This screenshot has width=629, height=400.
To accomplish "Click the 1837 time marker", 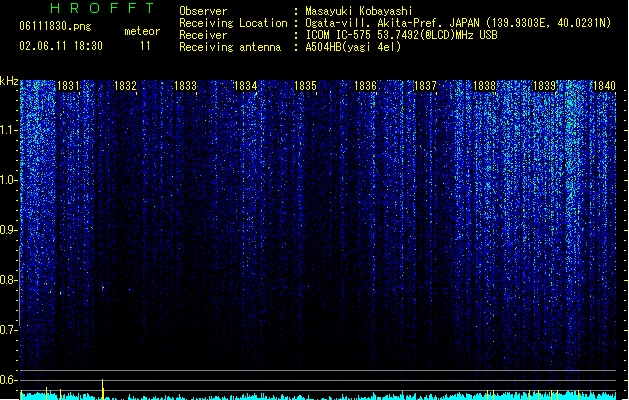I will (x=425, y=86).
